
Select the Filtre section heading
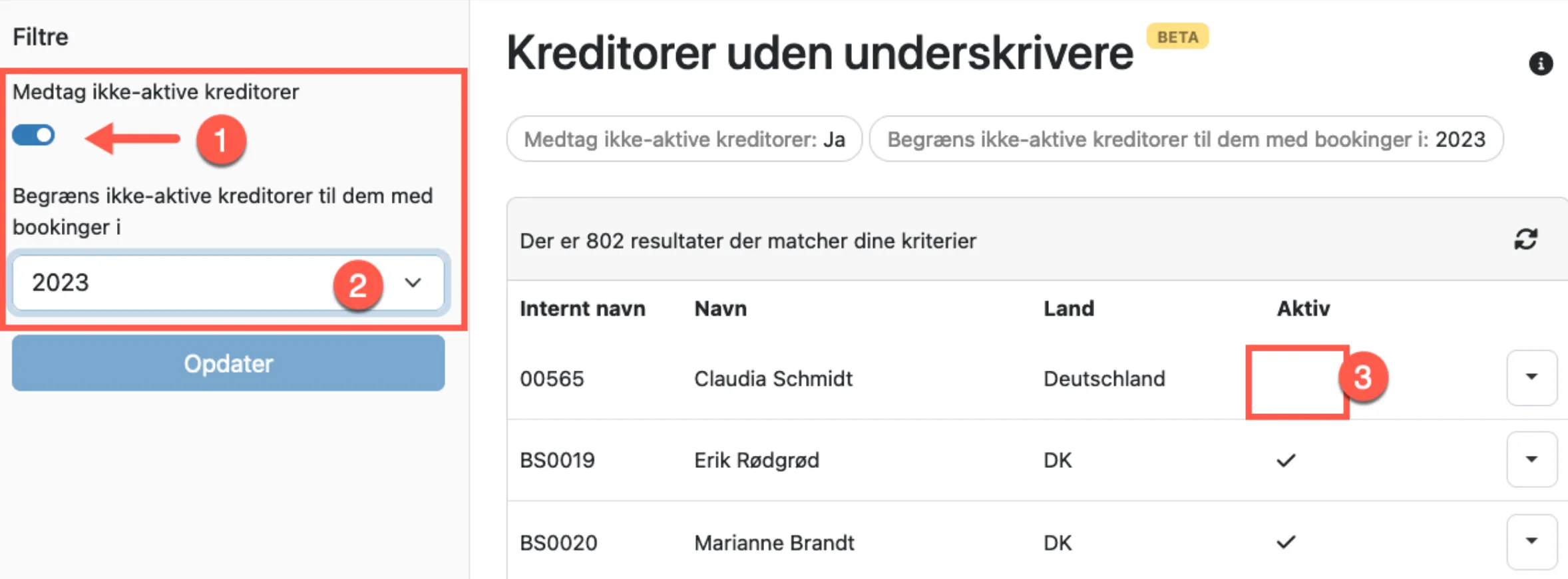click(x=40, y=37)
